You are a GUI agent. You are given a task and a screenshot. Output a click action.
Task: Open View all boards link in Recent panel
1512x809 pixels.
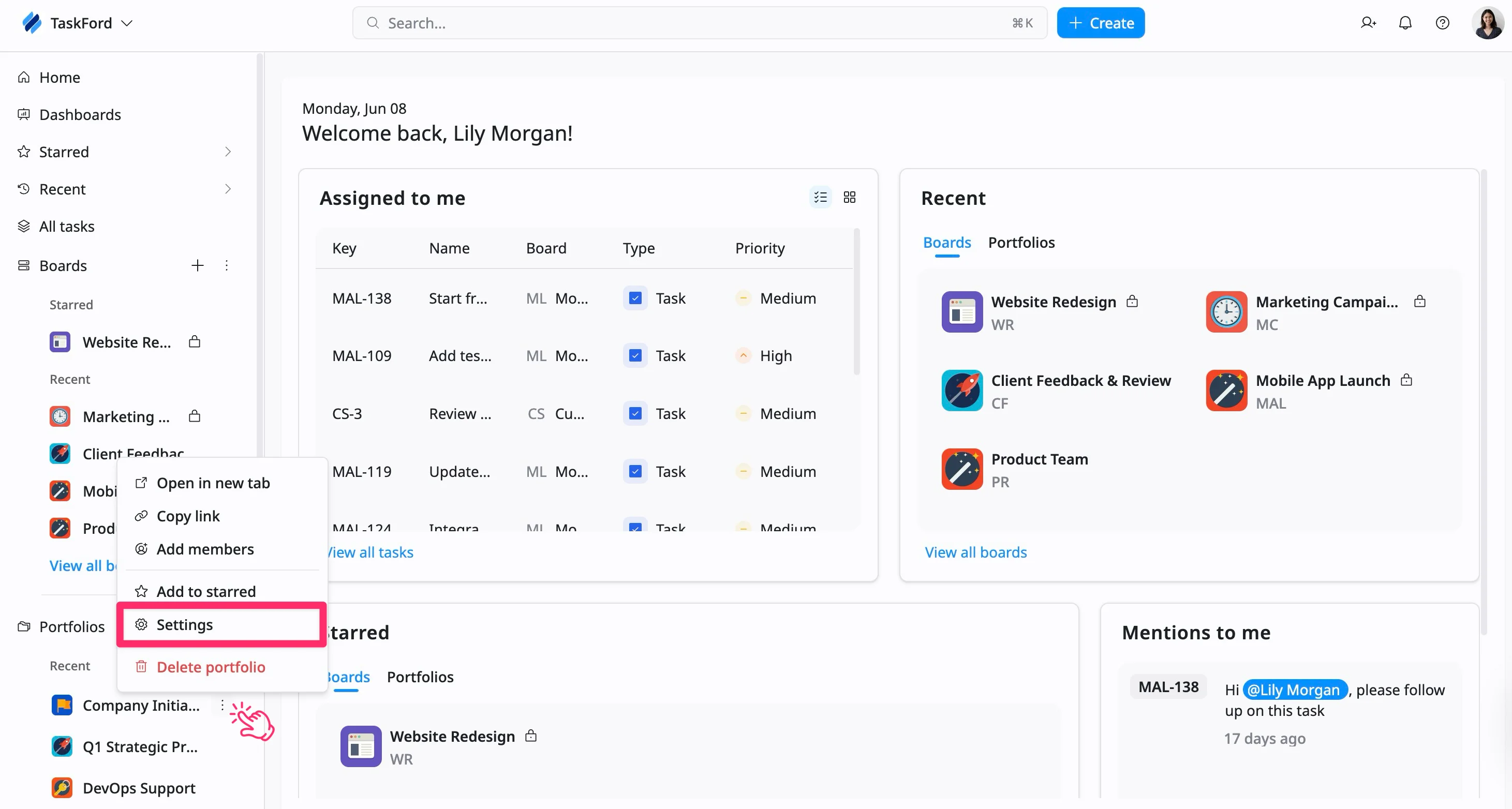tap(975, 552)
